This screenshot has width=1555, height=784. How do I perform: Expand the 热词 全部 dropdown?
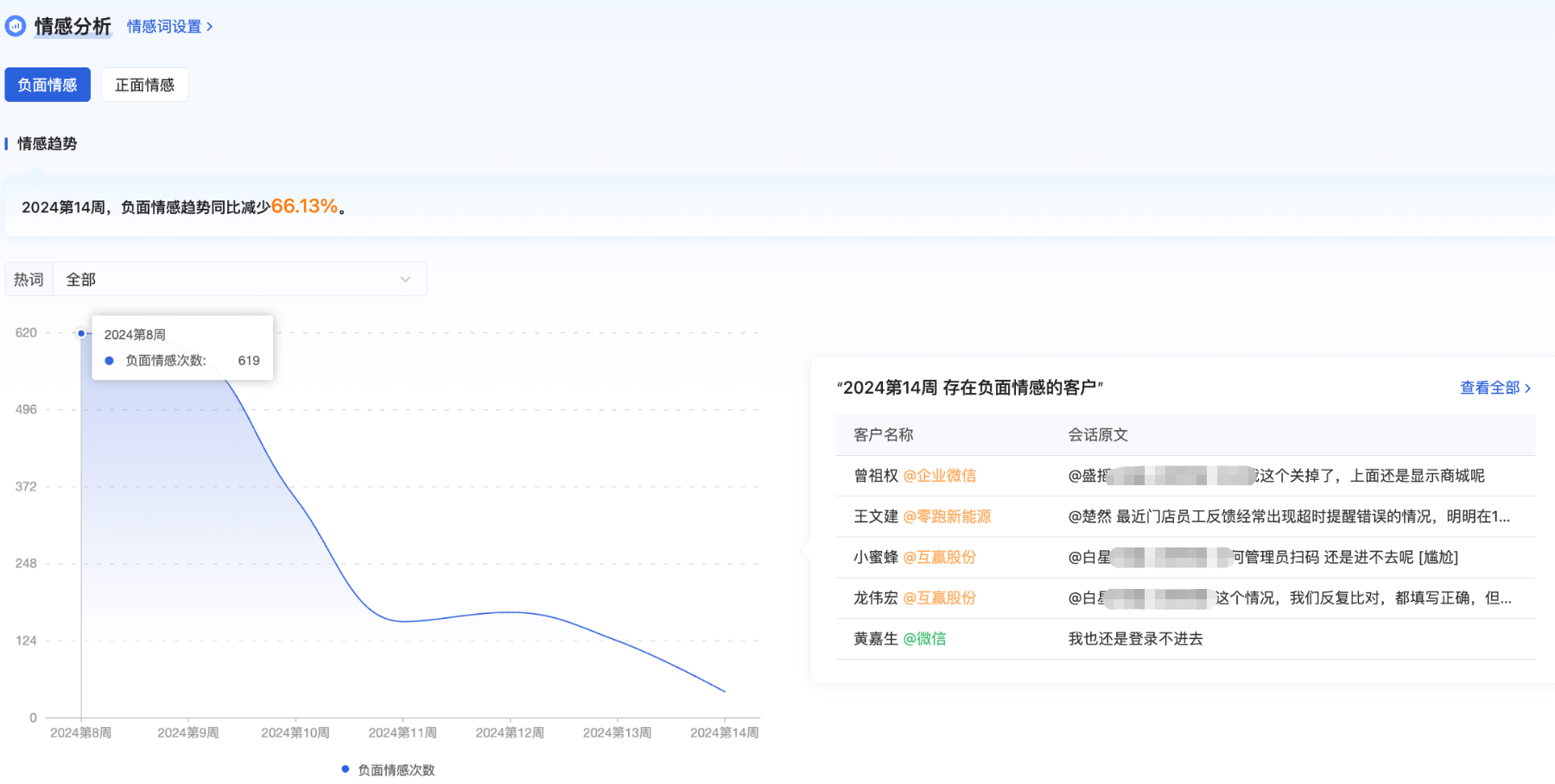240,279
